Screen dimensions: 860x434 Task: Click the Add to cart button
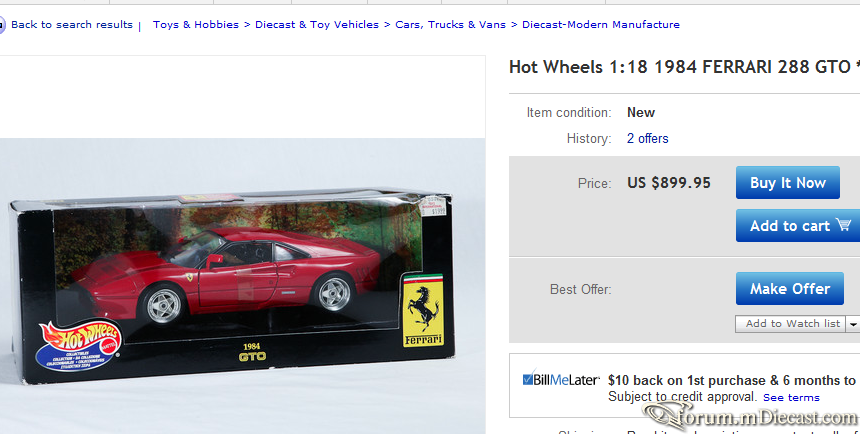click(x=798, y=226)
